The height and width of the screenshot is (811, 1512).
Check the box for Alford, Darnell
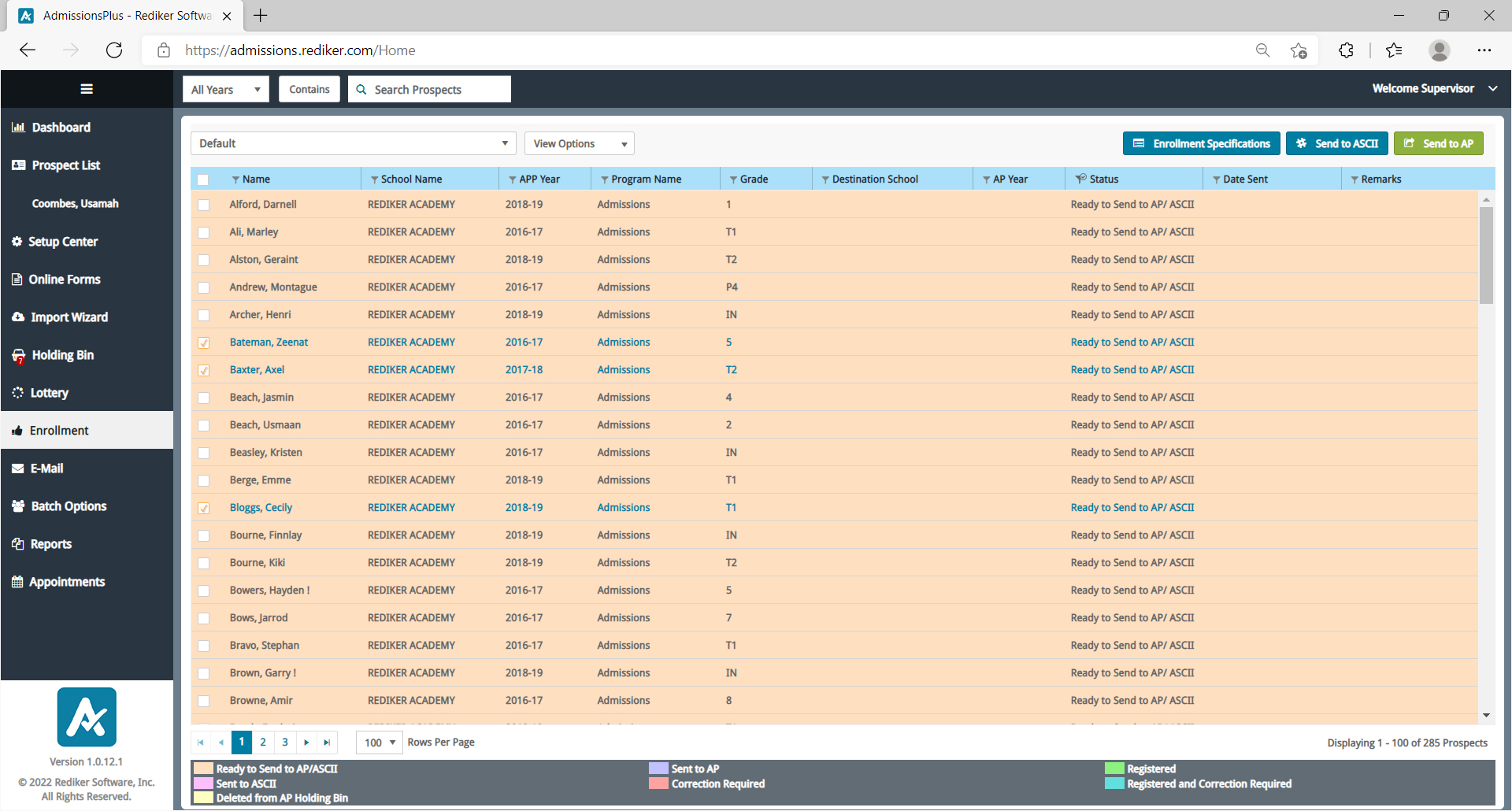(203, 205)
